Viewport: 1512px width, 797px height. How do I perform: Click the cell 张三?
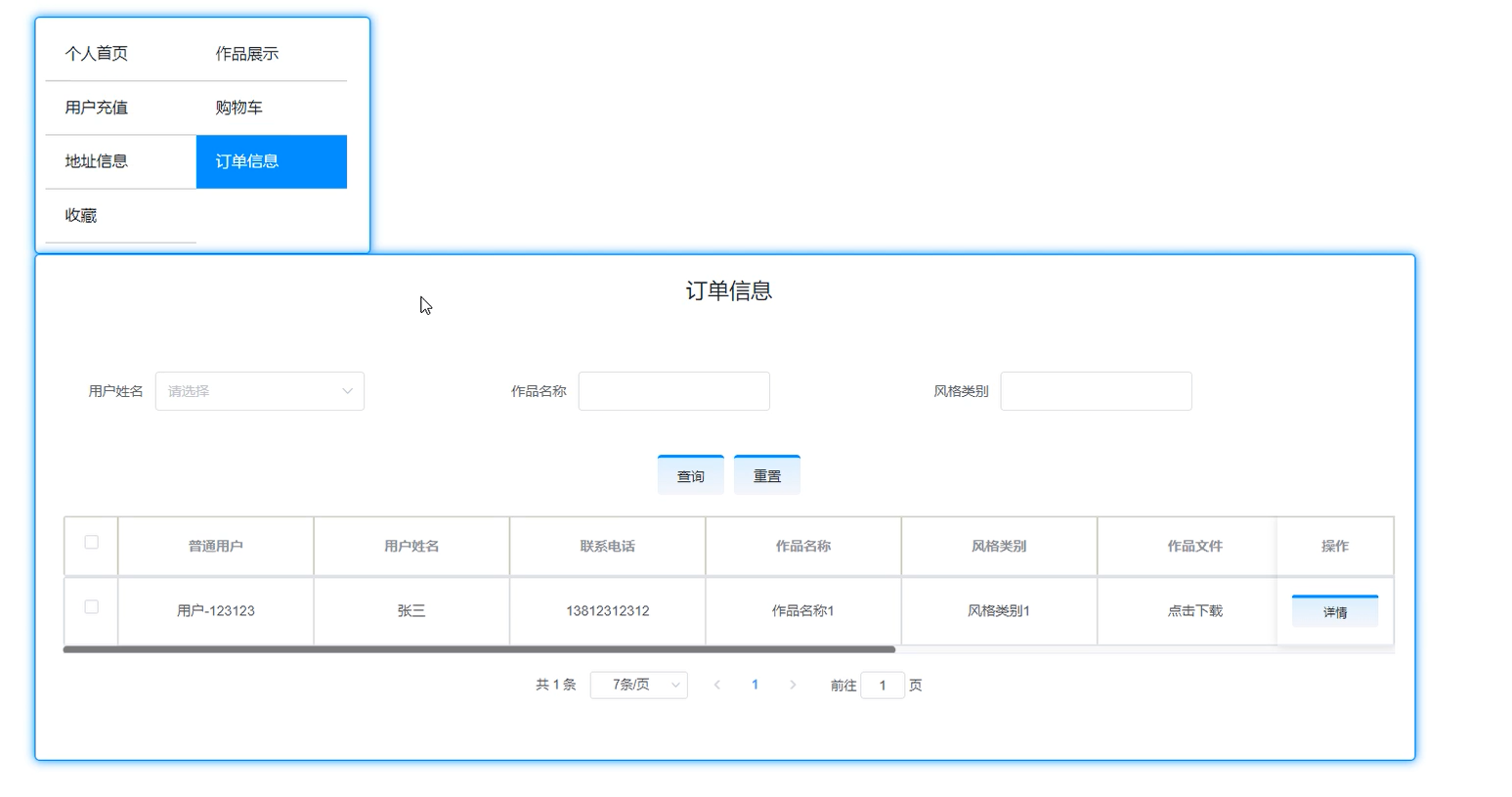pos(411,611)
